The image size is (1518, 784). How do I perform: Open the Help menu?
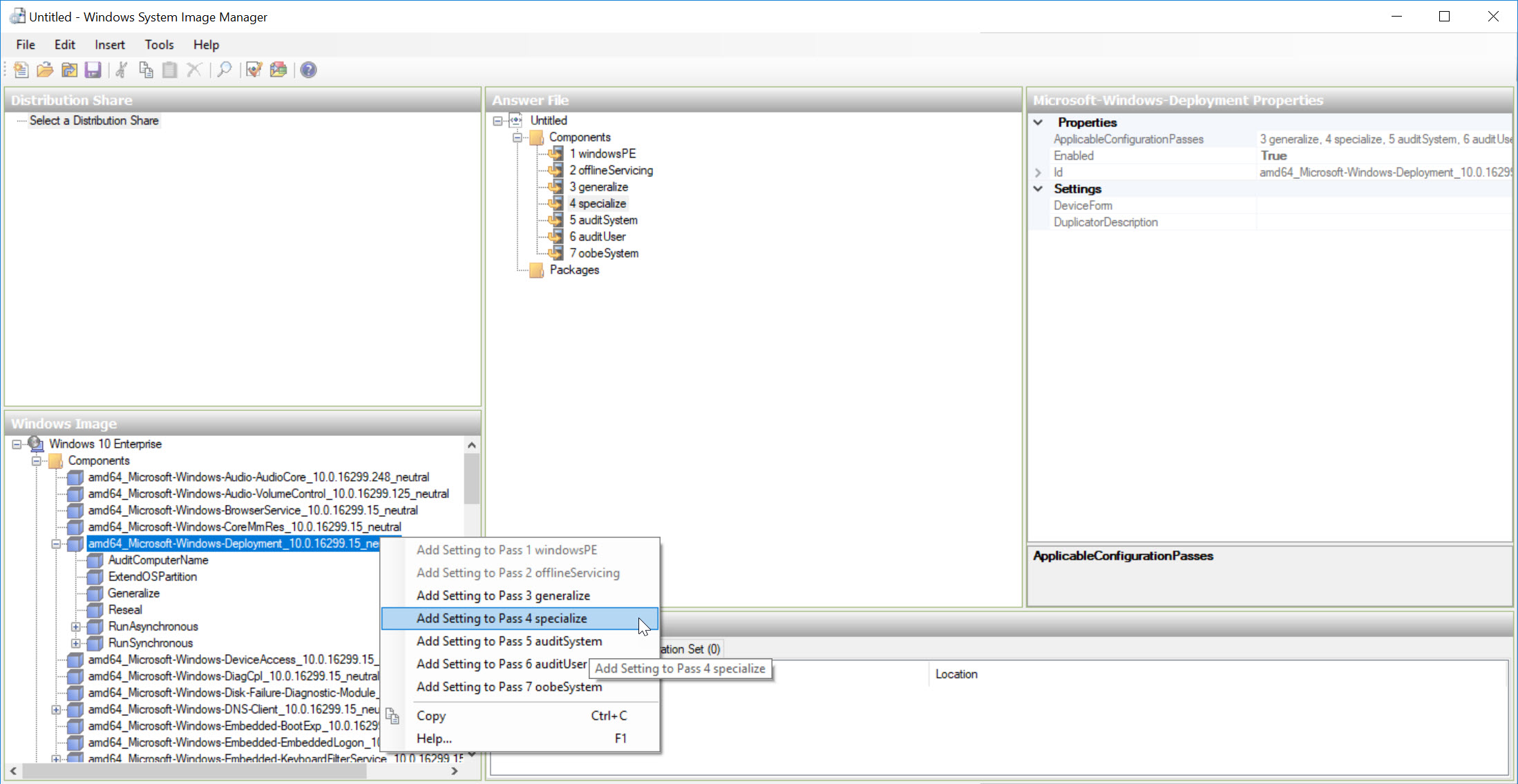(206, 44)
